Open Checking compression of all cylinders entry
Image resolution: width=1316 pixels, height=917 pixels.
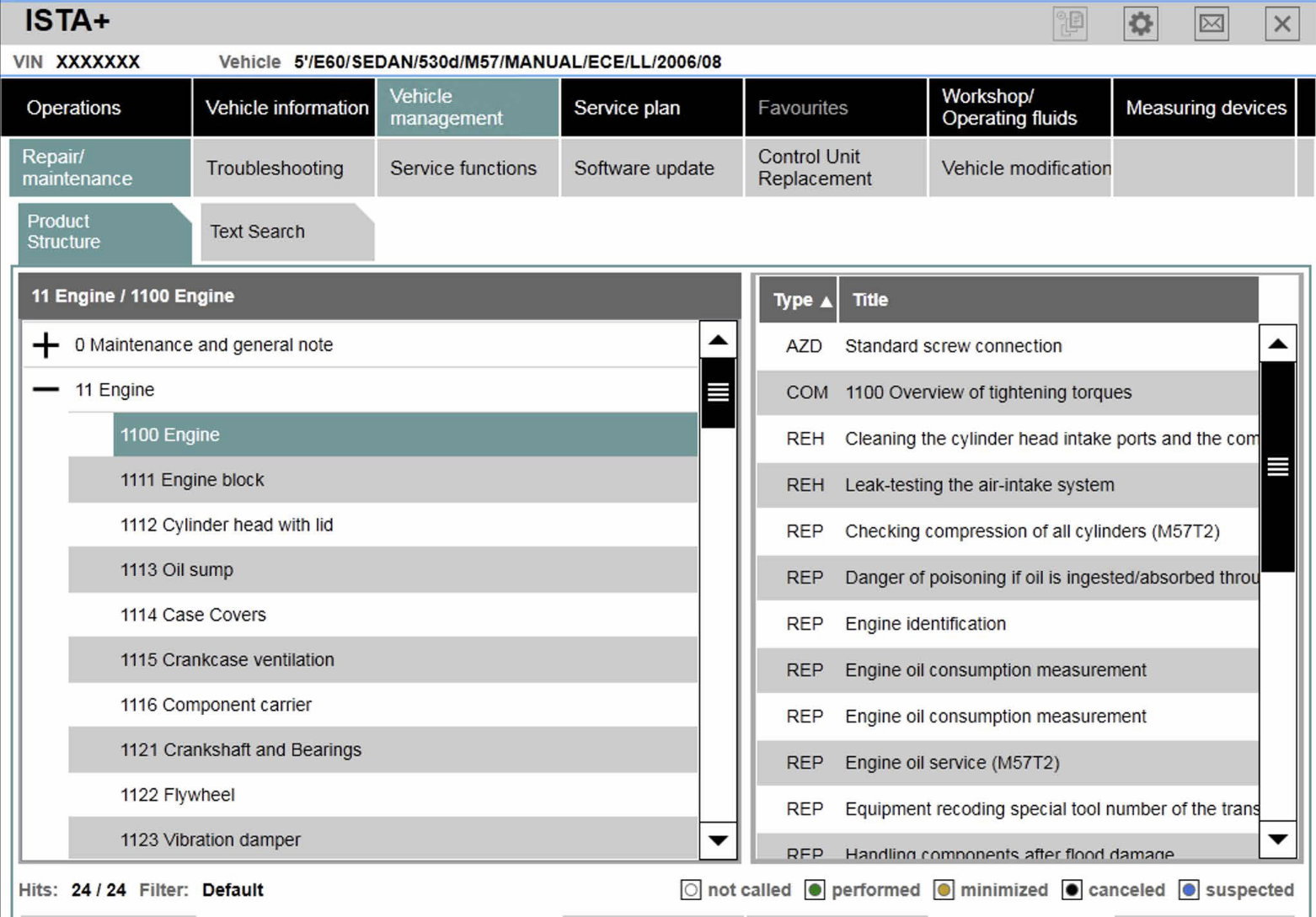1008,531
